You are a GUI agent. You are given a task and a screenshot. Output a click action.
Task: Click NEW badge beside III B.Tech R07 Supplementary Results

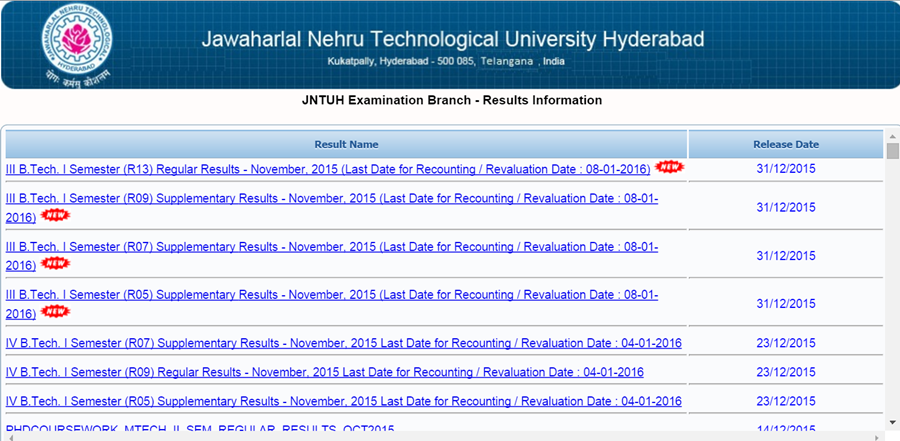point(55,264)
